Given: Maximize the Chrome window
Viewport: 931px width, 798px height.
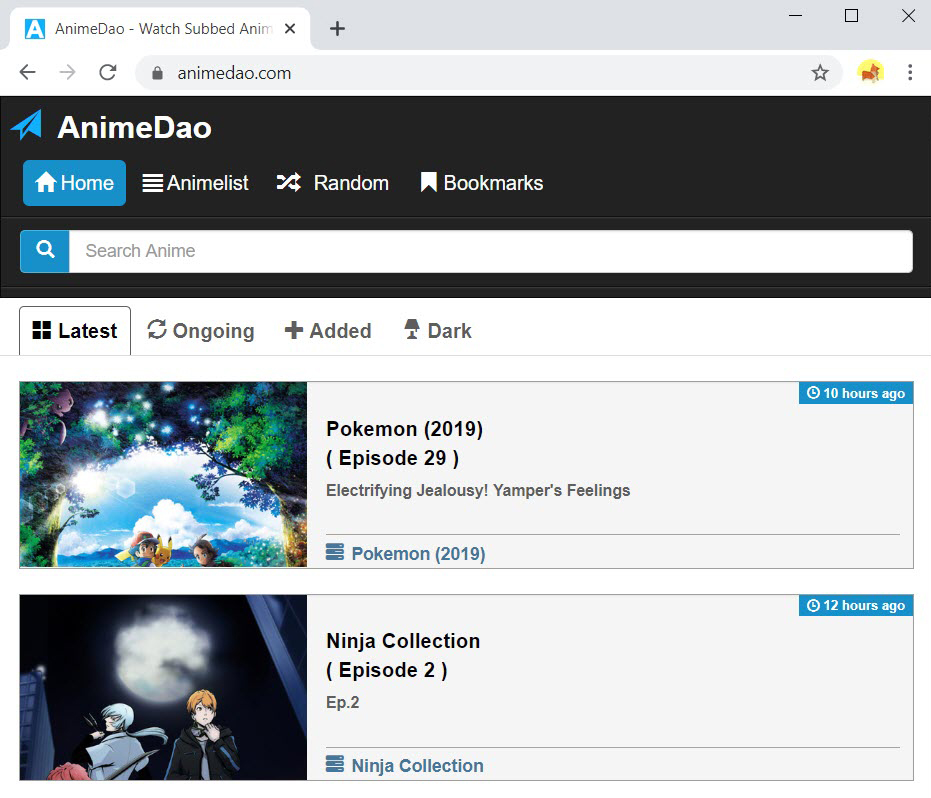Looking at the screenshot, I should (851, 16).
